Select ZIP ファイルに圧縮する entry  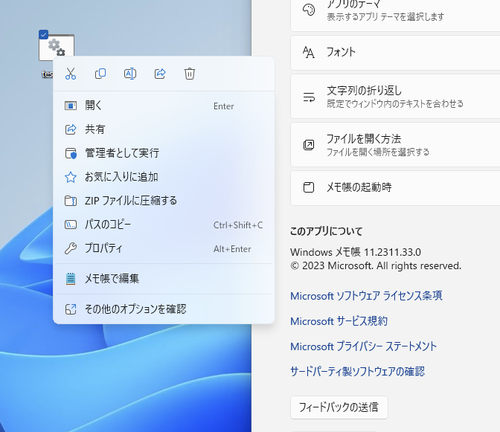163,201
